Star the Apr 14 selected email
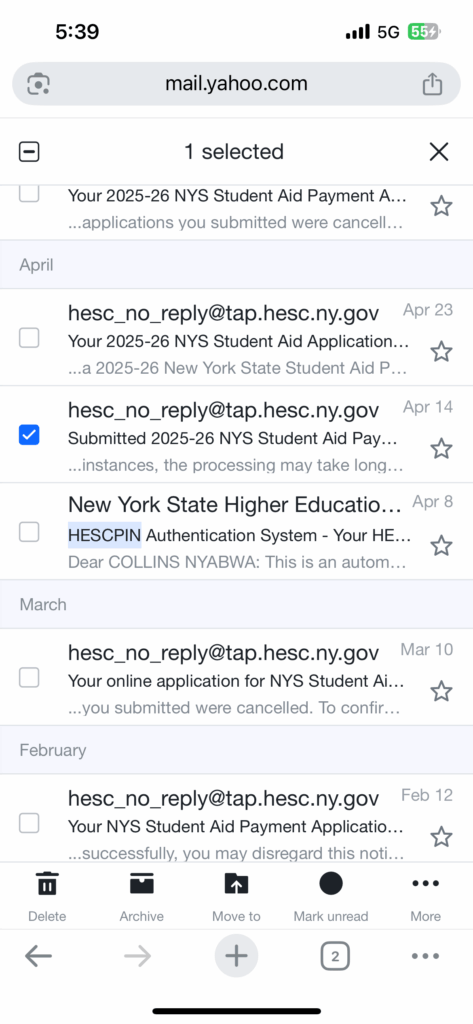The image size is (473, 1024). click(442, 449)
